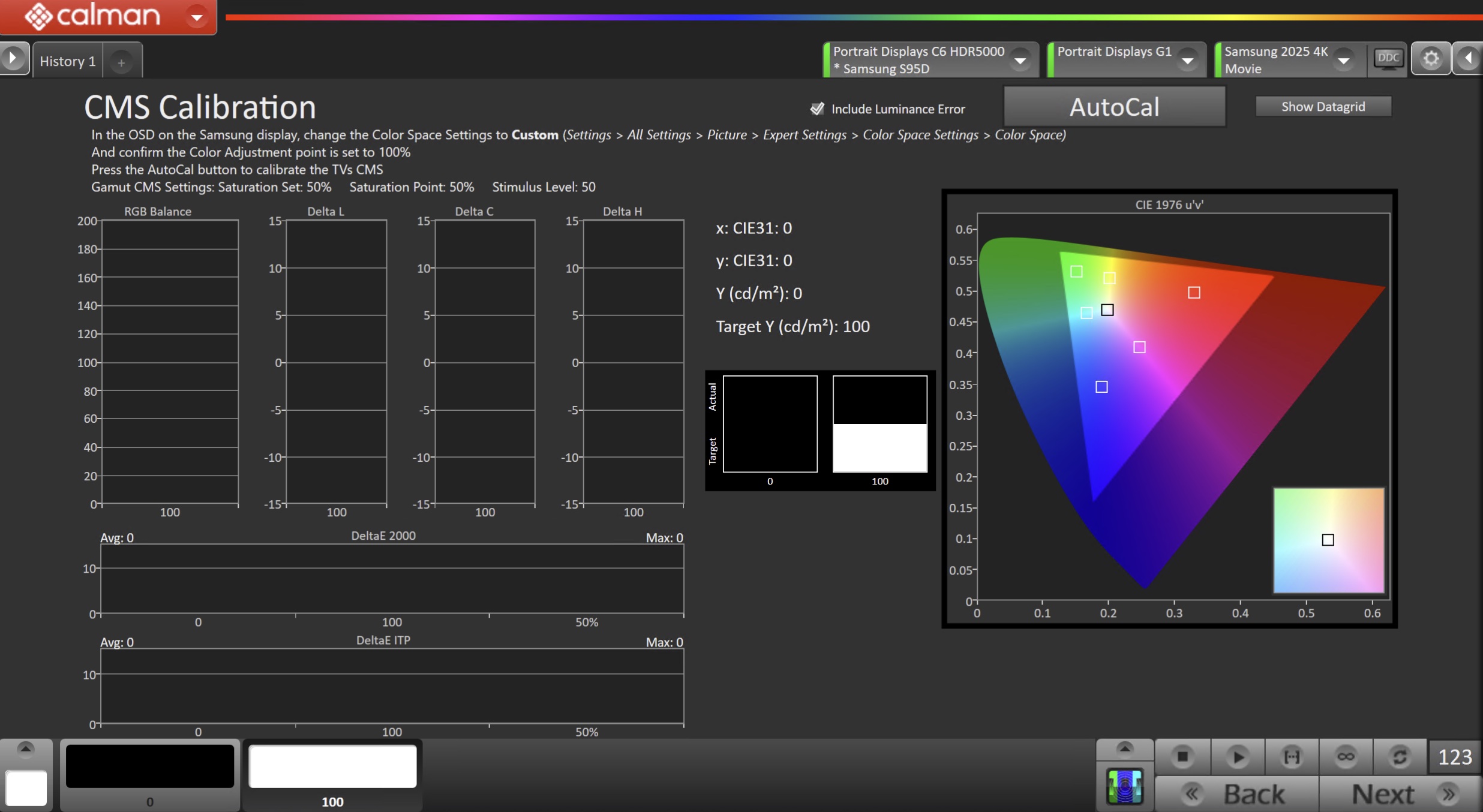Open the test pattern thumbnail icon

tap(1125, 786)
